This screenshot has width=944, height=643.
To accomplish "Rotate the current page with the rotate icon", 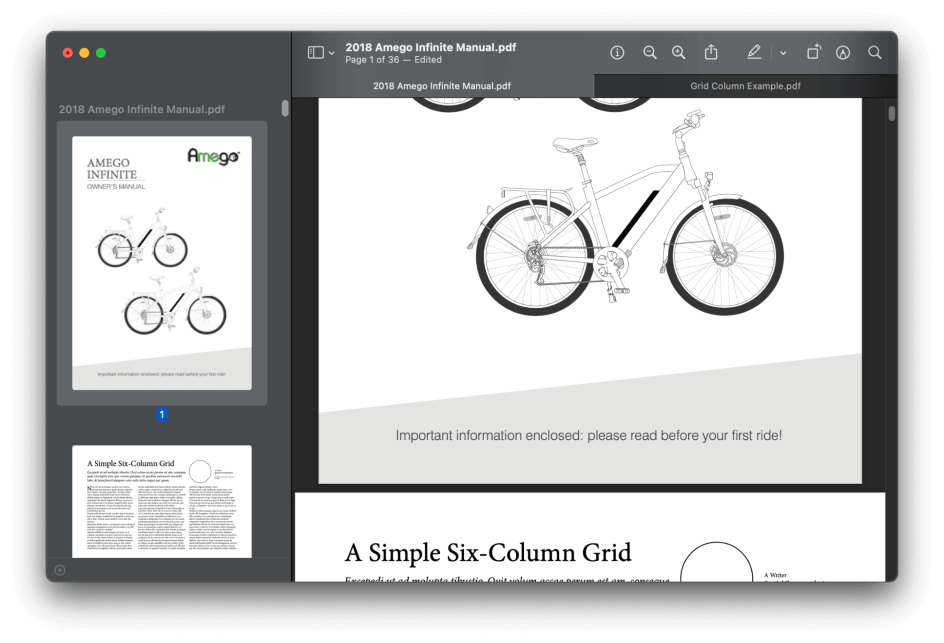I will pyautogui.click(x=813, y=52).
